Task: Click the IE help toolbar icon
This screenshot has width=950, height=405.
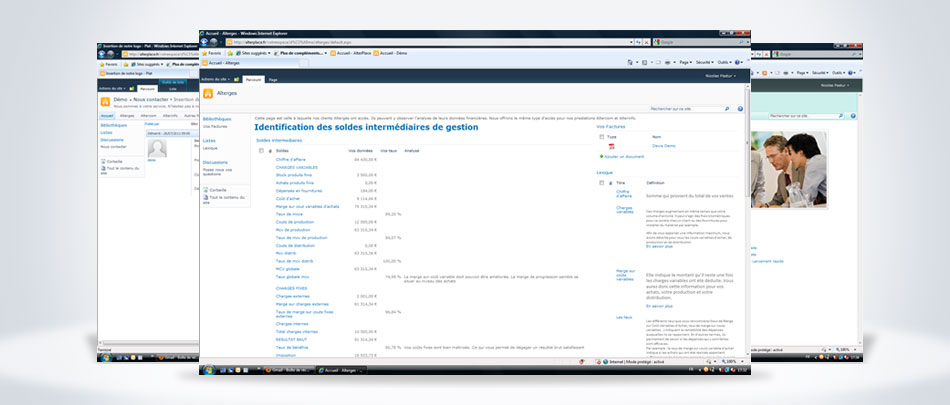Action: [x=737, y=62]
